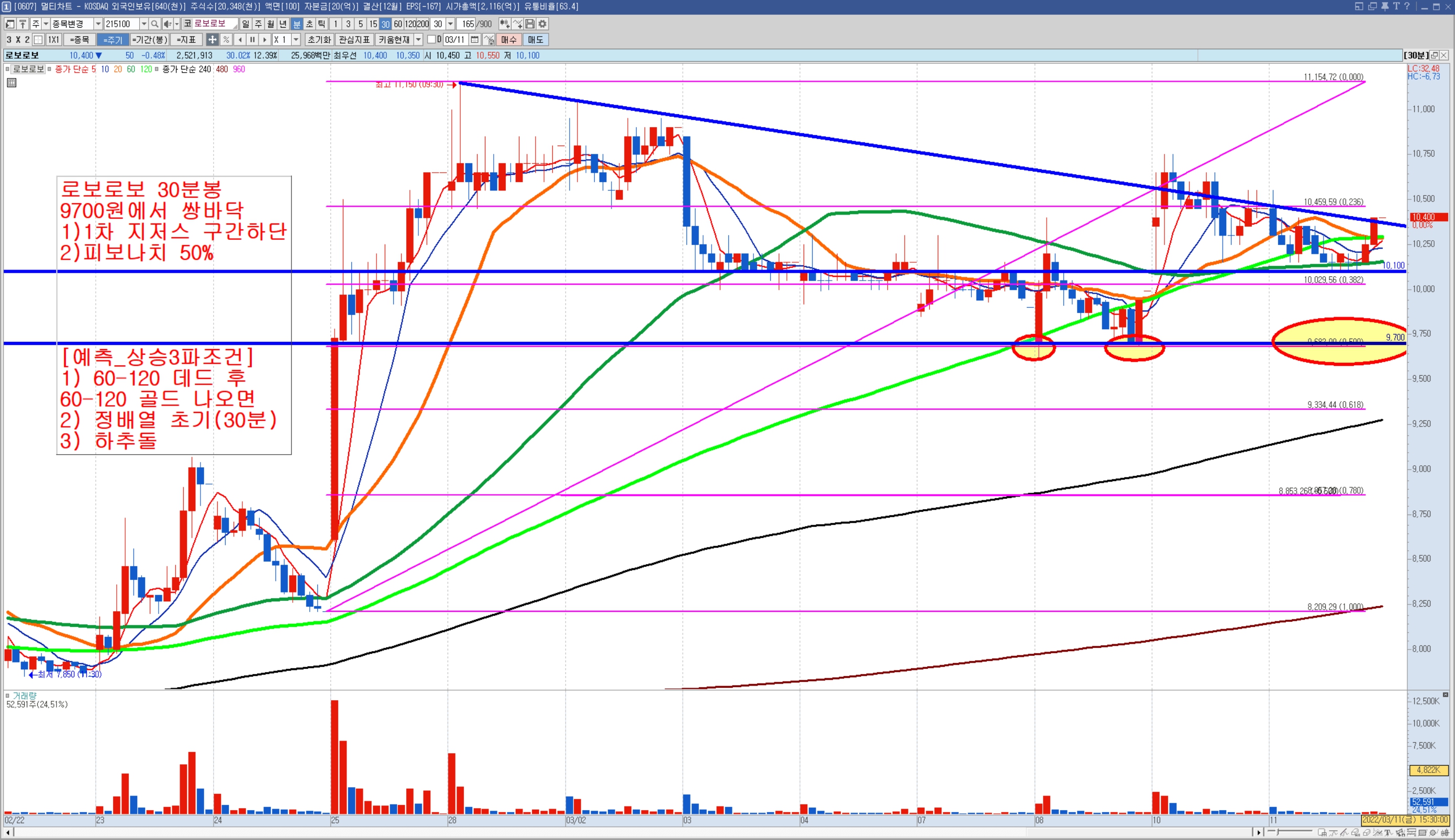Open the X 1 replay speed dropdown
Screen dimensions: 1455x840
click(296, 40)
